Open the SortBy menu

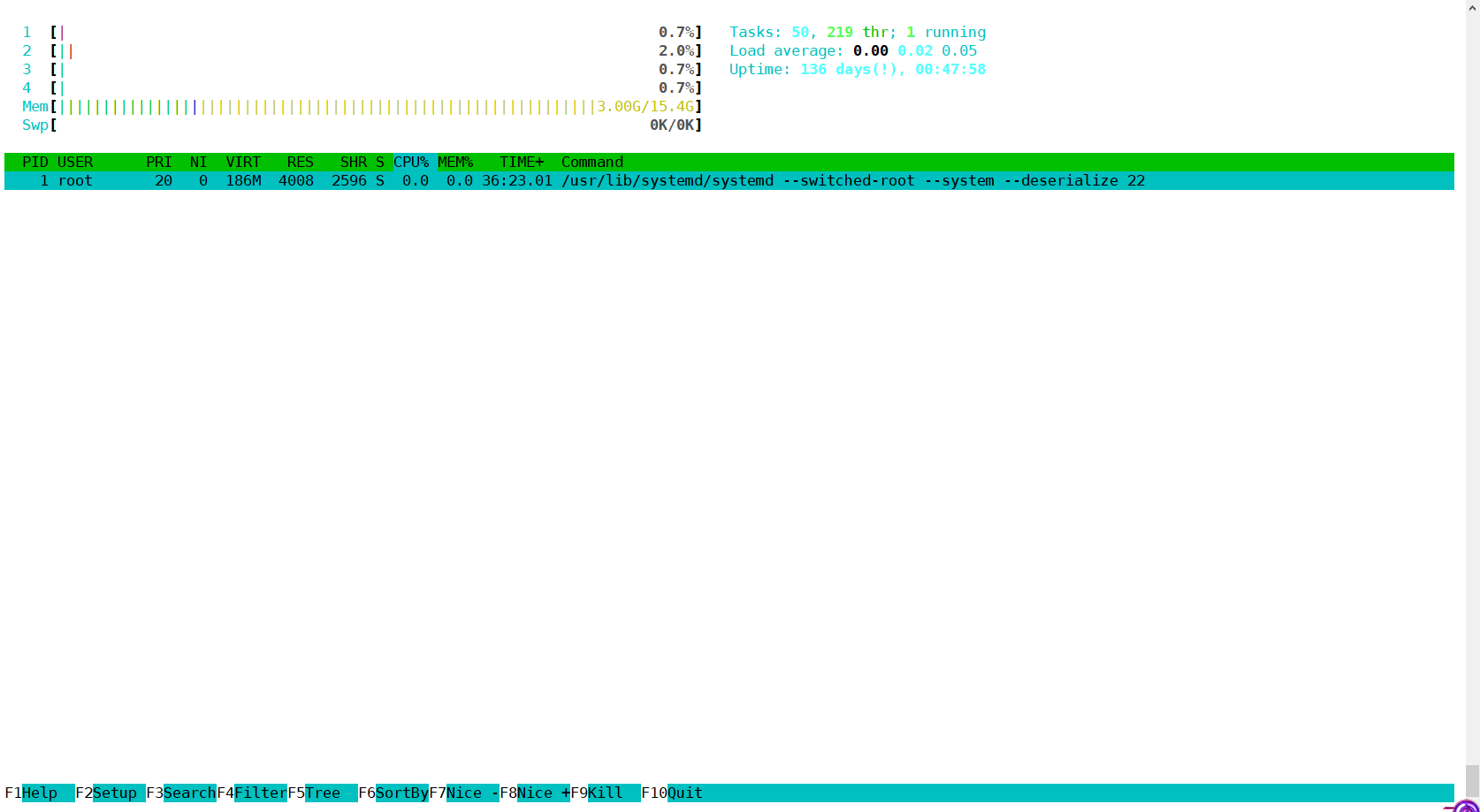click(402, 793)
